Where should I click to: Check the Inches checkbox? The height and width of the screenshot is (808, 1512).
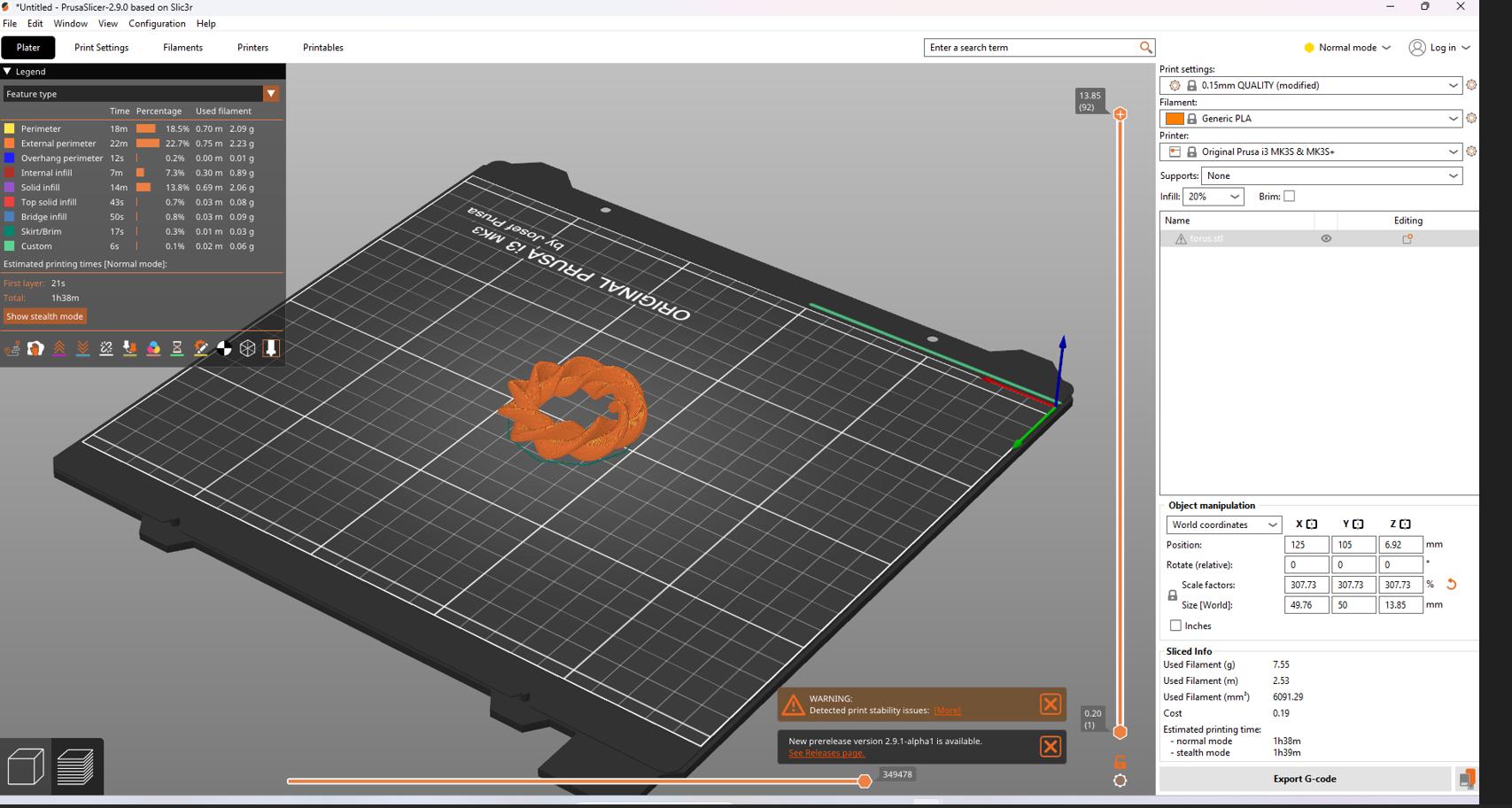coord(1175,625)
